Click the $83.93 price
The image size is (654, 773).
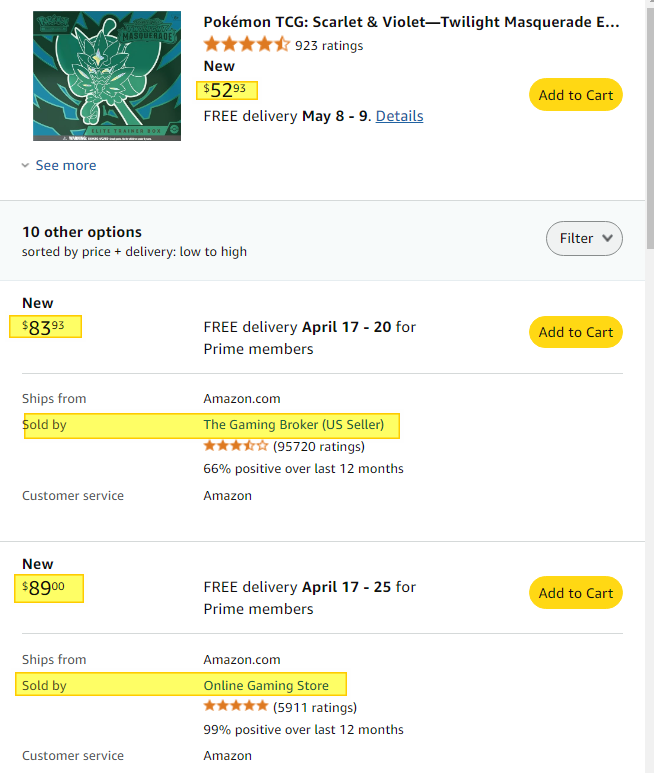[43, 327]
